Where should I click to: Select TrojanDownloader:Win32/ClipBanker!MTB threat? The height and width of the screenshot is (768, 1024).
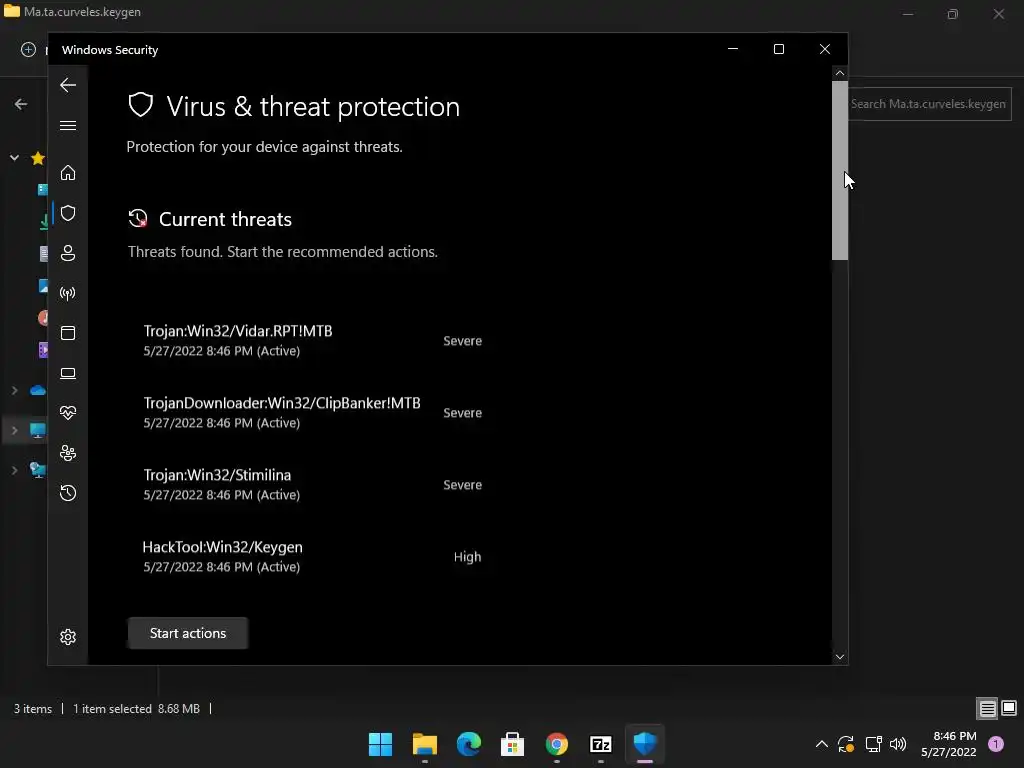tap(312, 412)
